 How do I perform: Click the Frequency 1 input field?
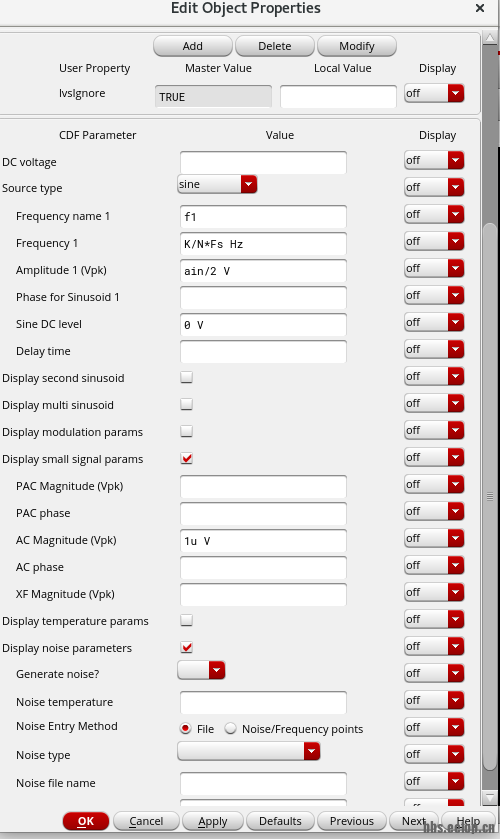pos(263,244)
